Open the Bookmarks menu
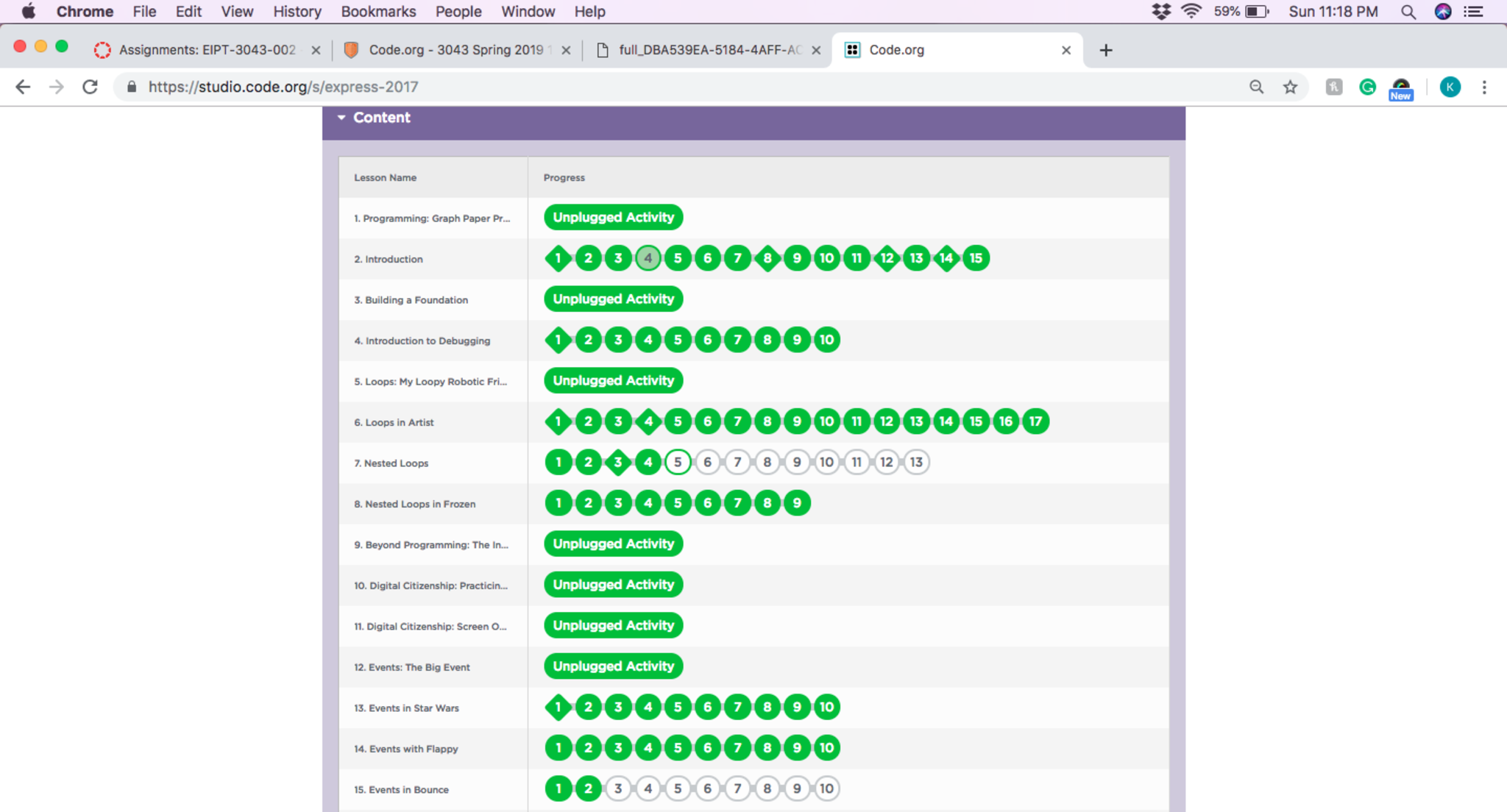Image resolution: width=1507 pixels, height=812 pixels. tap(378, 12)
